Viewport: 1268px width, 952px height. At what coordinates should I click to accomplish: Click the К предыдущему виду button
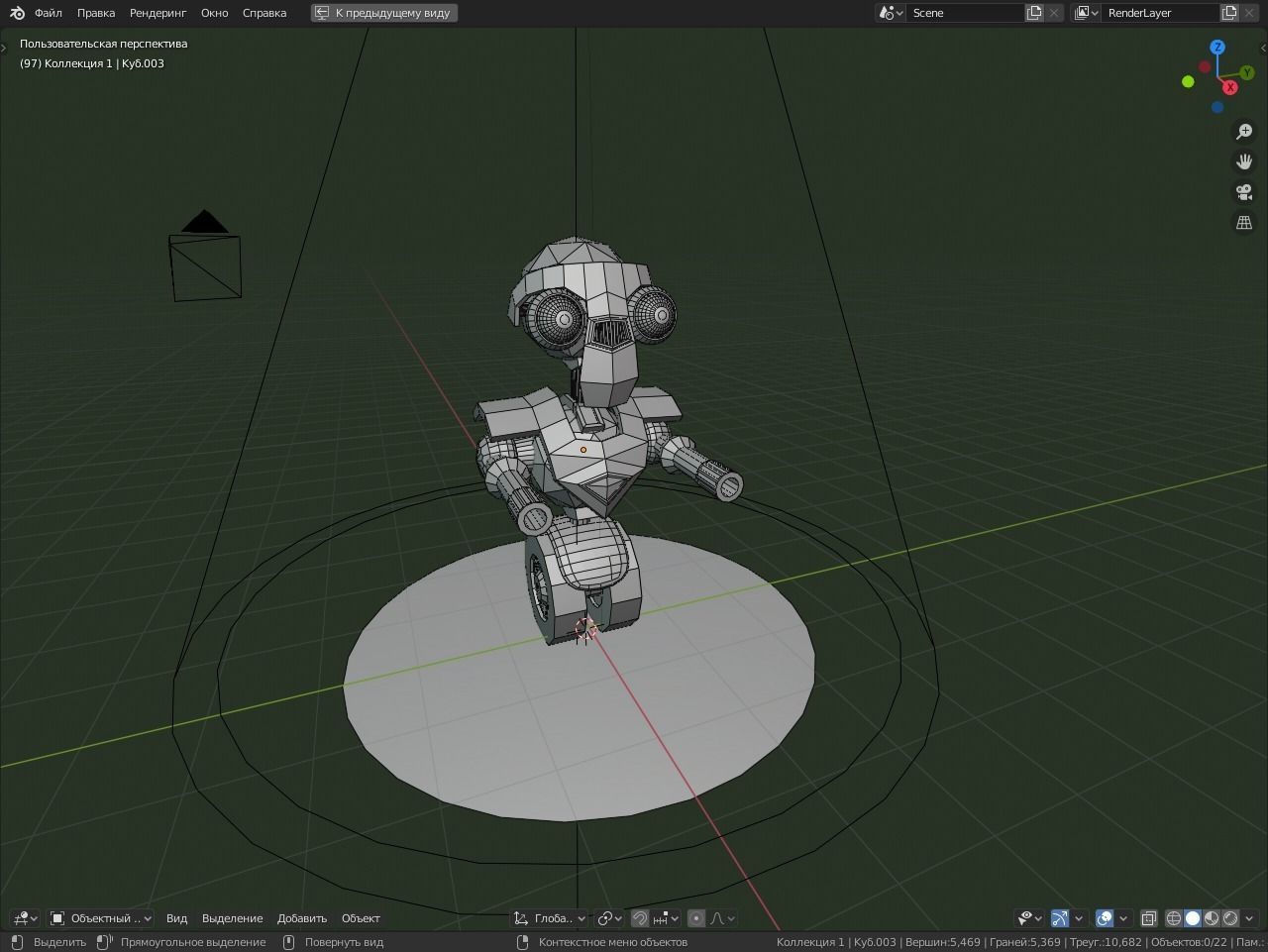[384, 13]
